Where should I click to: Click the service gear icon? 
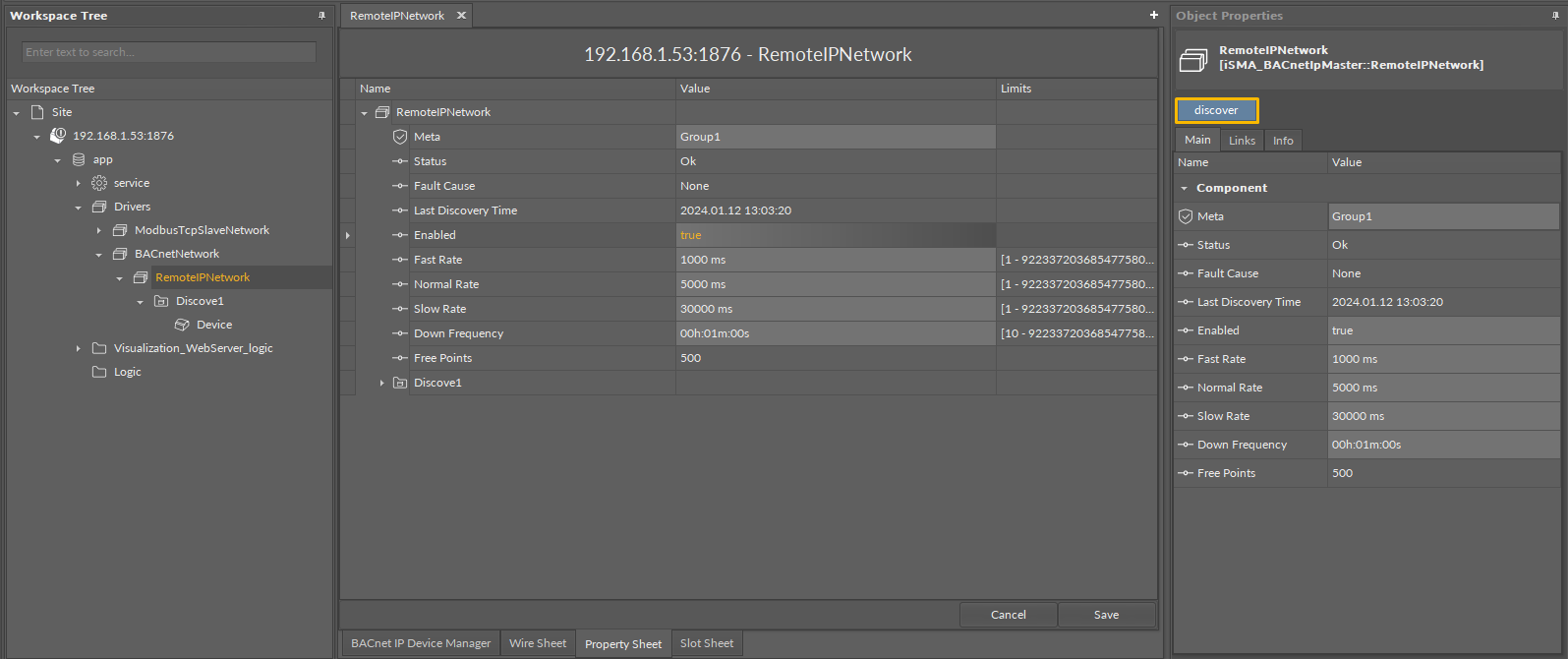click(x=99, y=183)
